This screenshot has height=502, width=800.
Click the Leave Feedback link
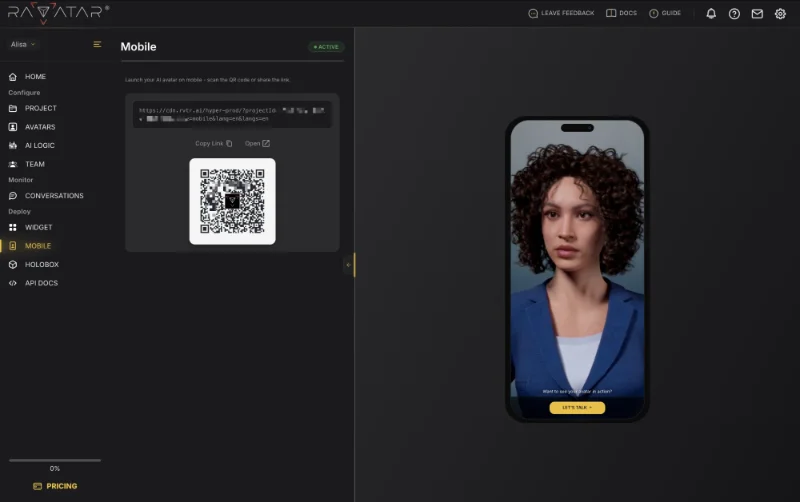click(561, 13)
